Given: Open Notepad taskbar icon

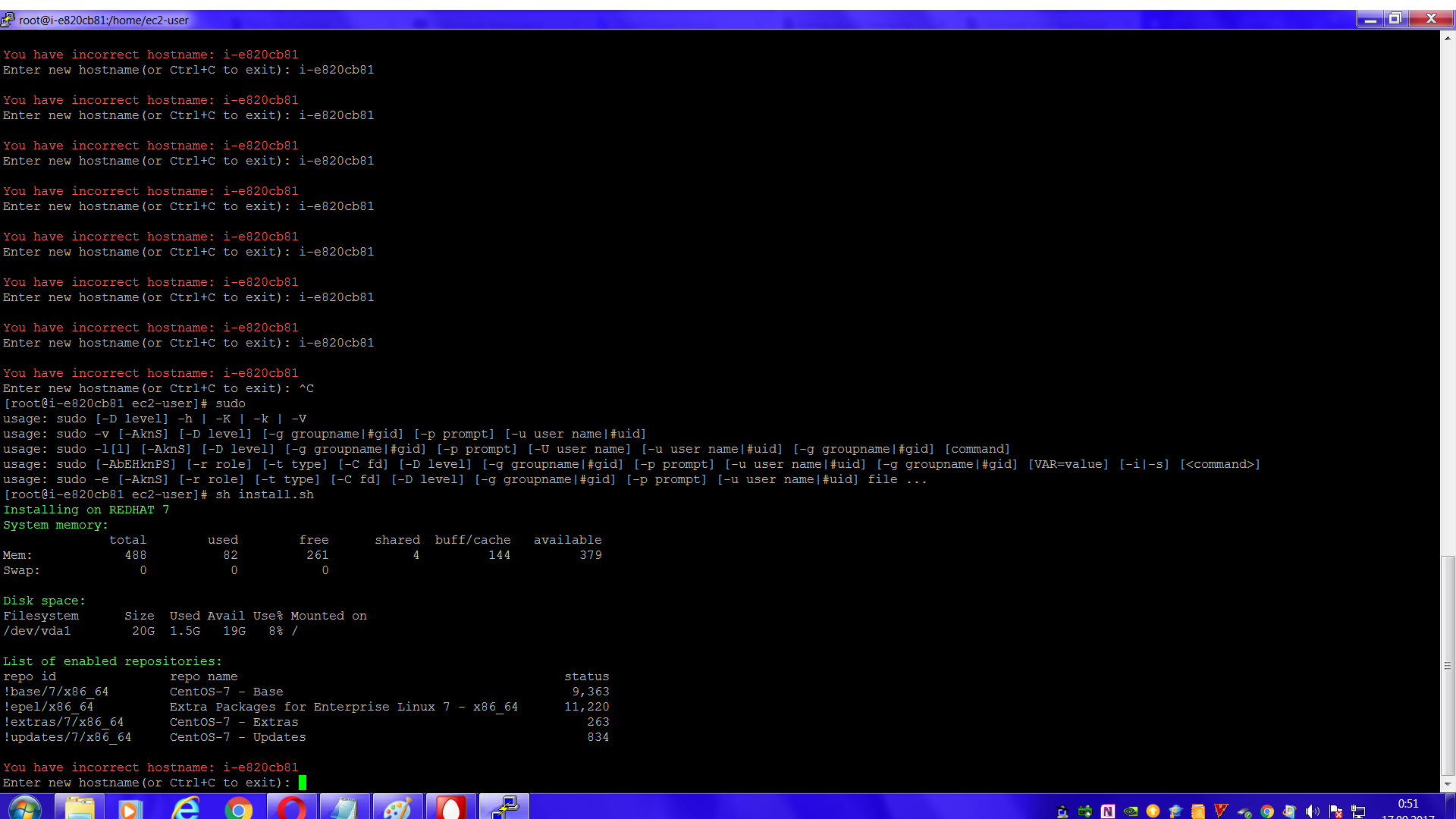Looking at the screenshot, I should point(344,808).
